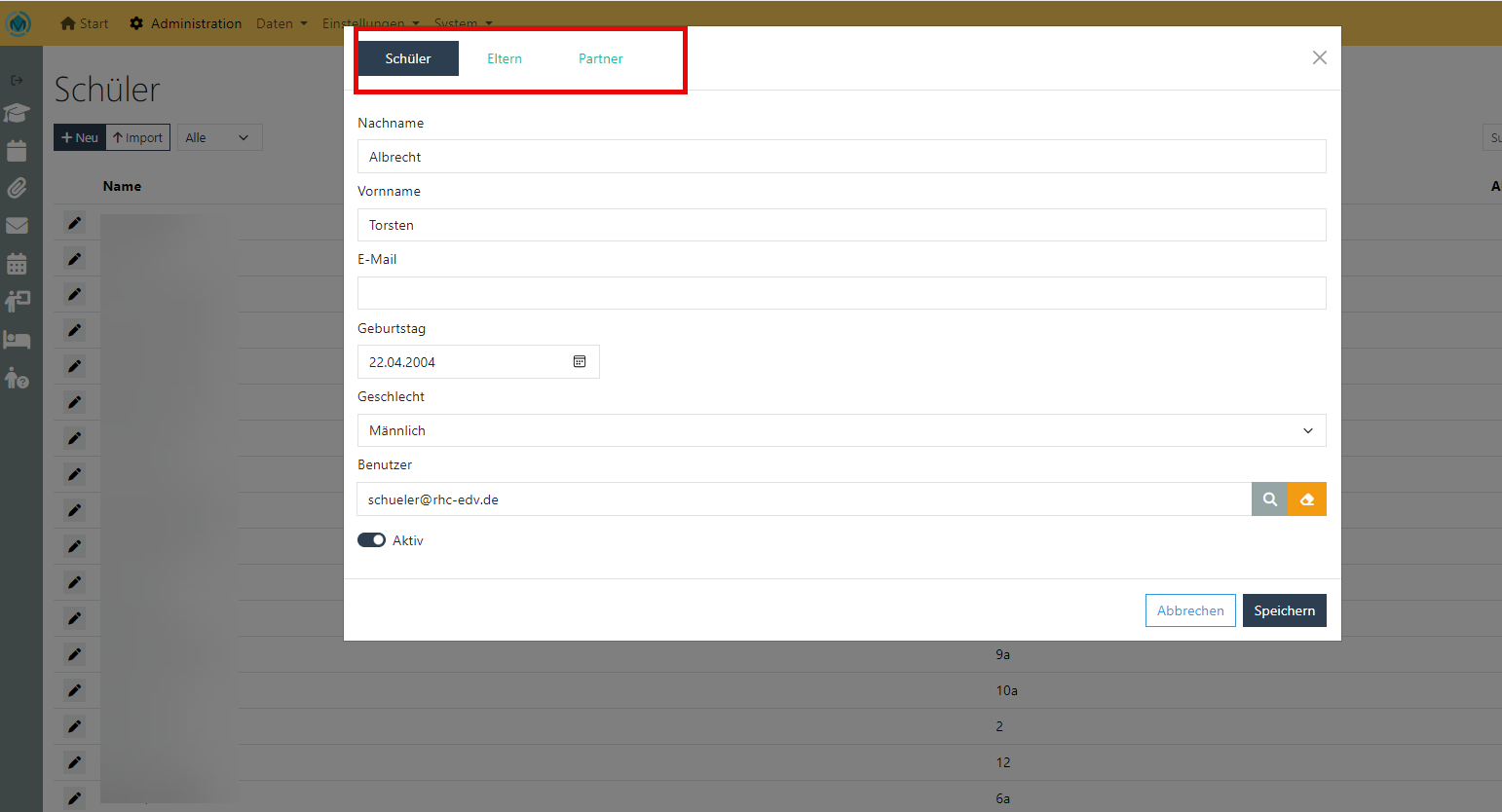The image size is (1502, 812).
Task: Toggle the Aktiv switch off
Action: 371,540
